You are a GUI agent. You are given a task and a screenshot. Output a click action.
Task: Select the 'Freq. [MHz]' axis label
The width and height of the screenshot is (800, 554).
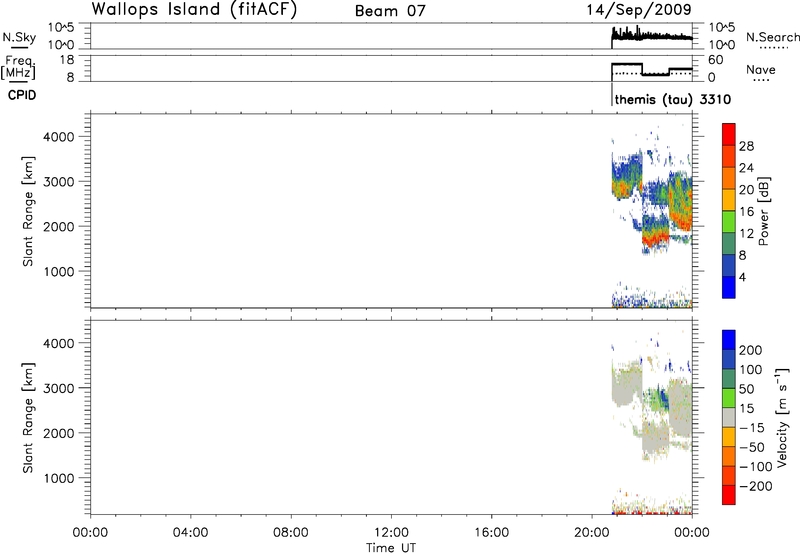pyautogui.click(x=19, y=67)
